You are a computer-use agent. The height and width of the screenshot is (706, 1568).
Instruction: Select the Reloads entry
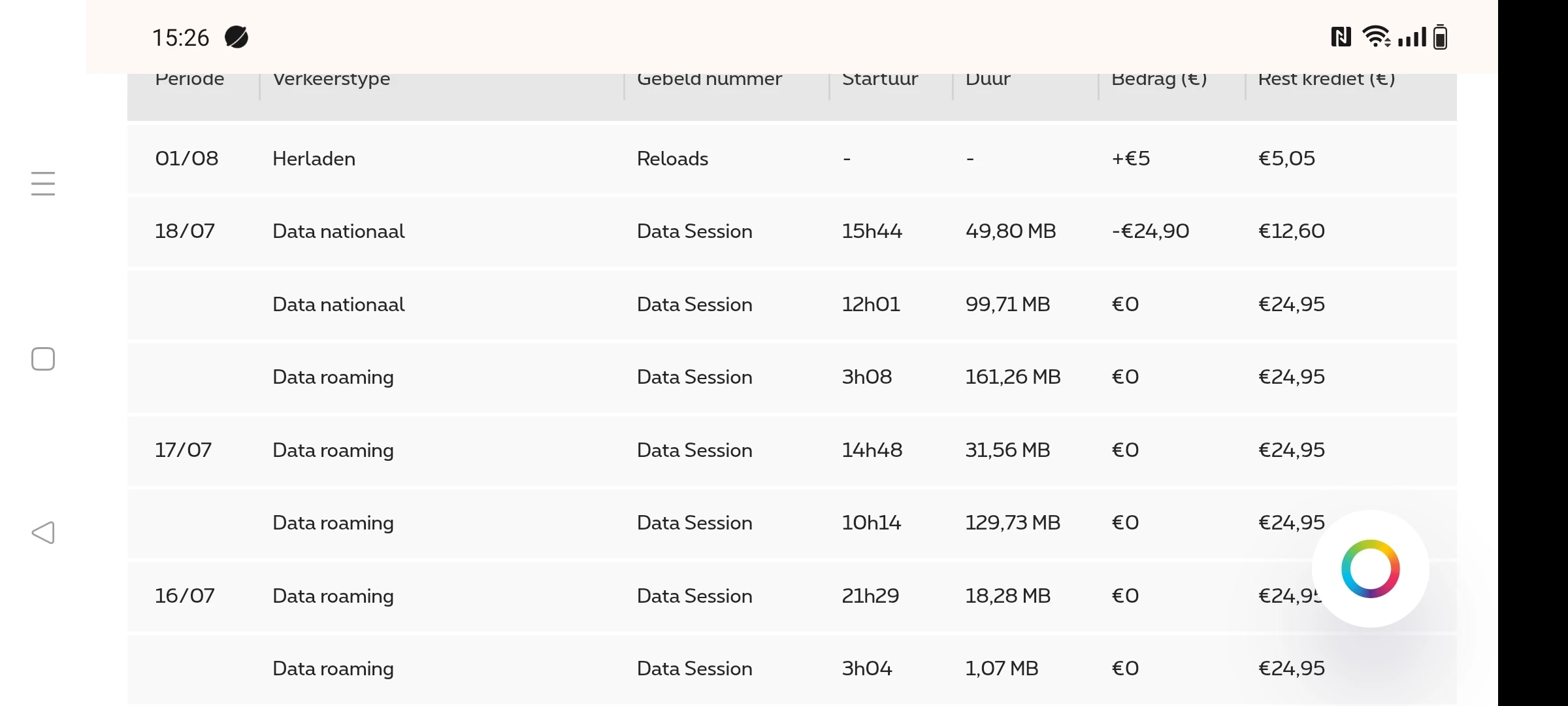[672, 159]
